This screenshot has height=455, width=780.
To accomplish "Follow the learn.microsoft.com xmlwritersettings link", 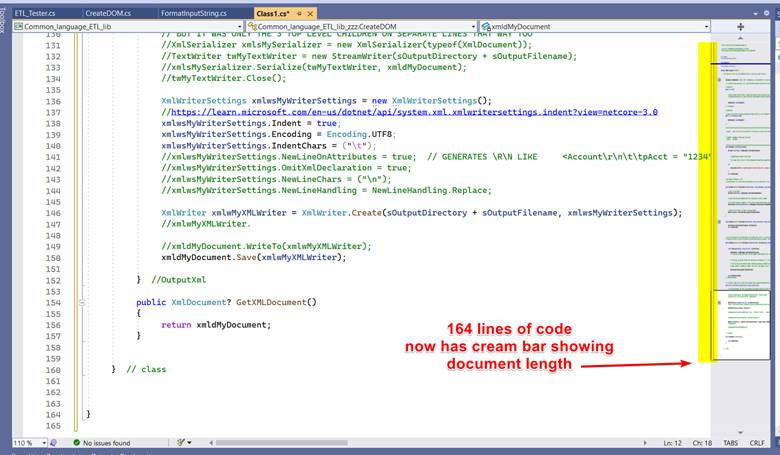I will click(414, 112).
